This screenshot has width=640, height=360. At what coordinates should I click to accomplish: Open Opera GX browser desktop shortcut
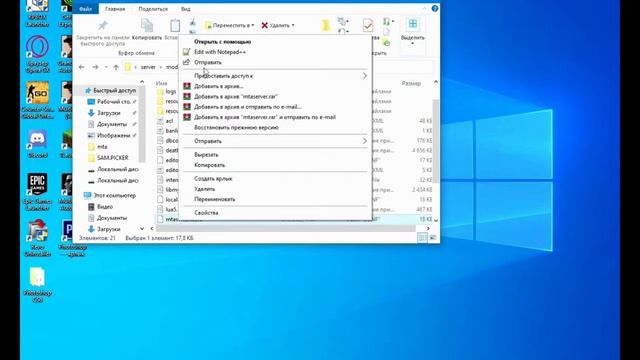point(37,53)
